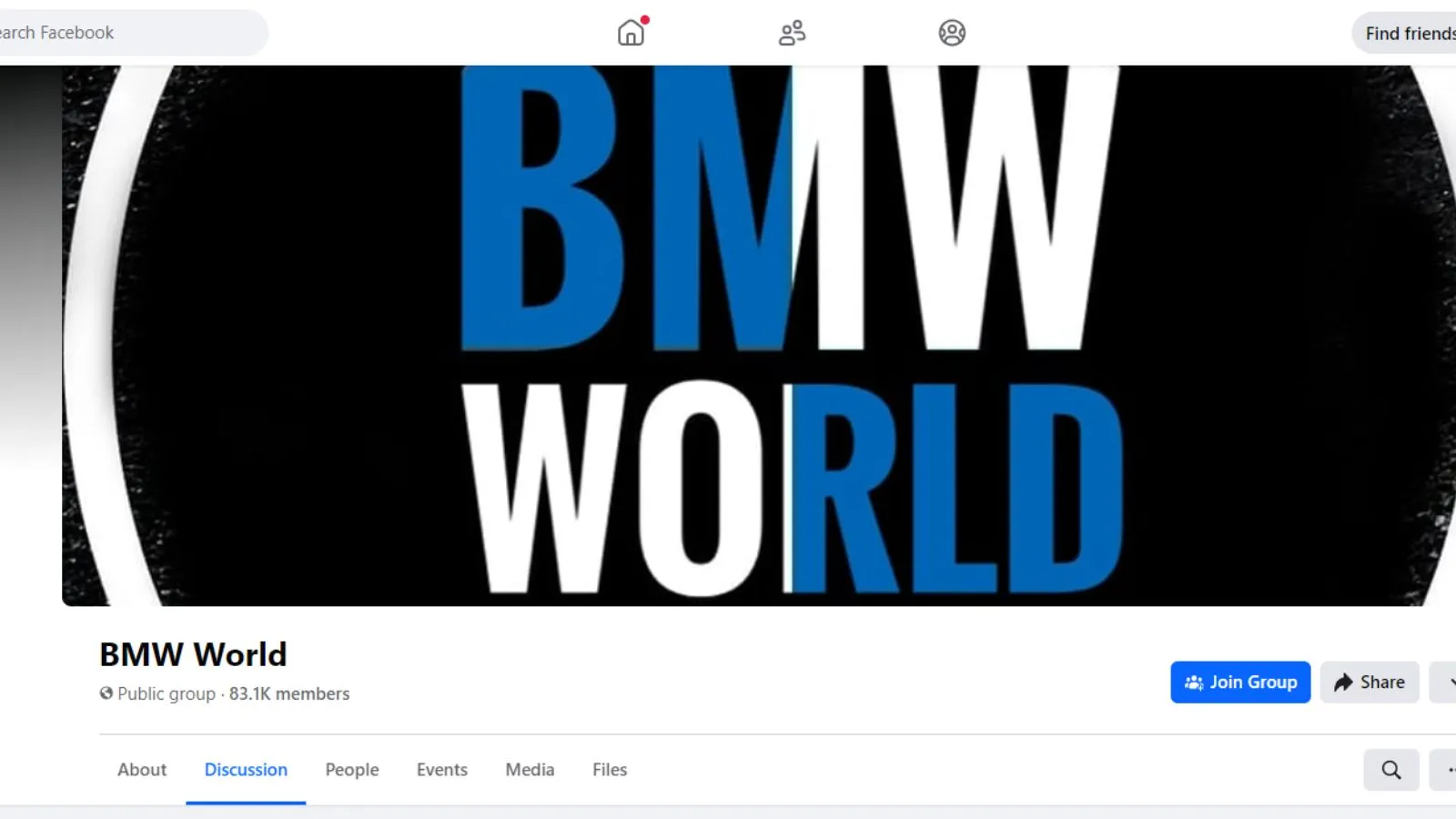Viewport: 1456px width, 819px height.
Task: Switch to the Files tab
Action: click(610, 770)
